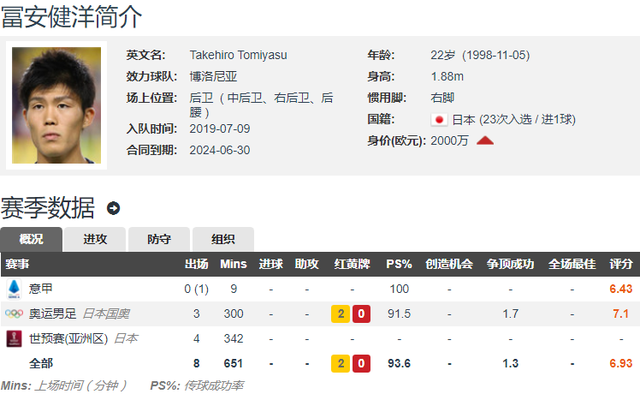
Task: Open the 意甲 competition link
Action: click(x=40, y=289)
